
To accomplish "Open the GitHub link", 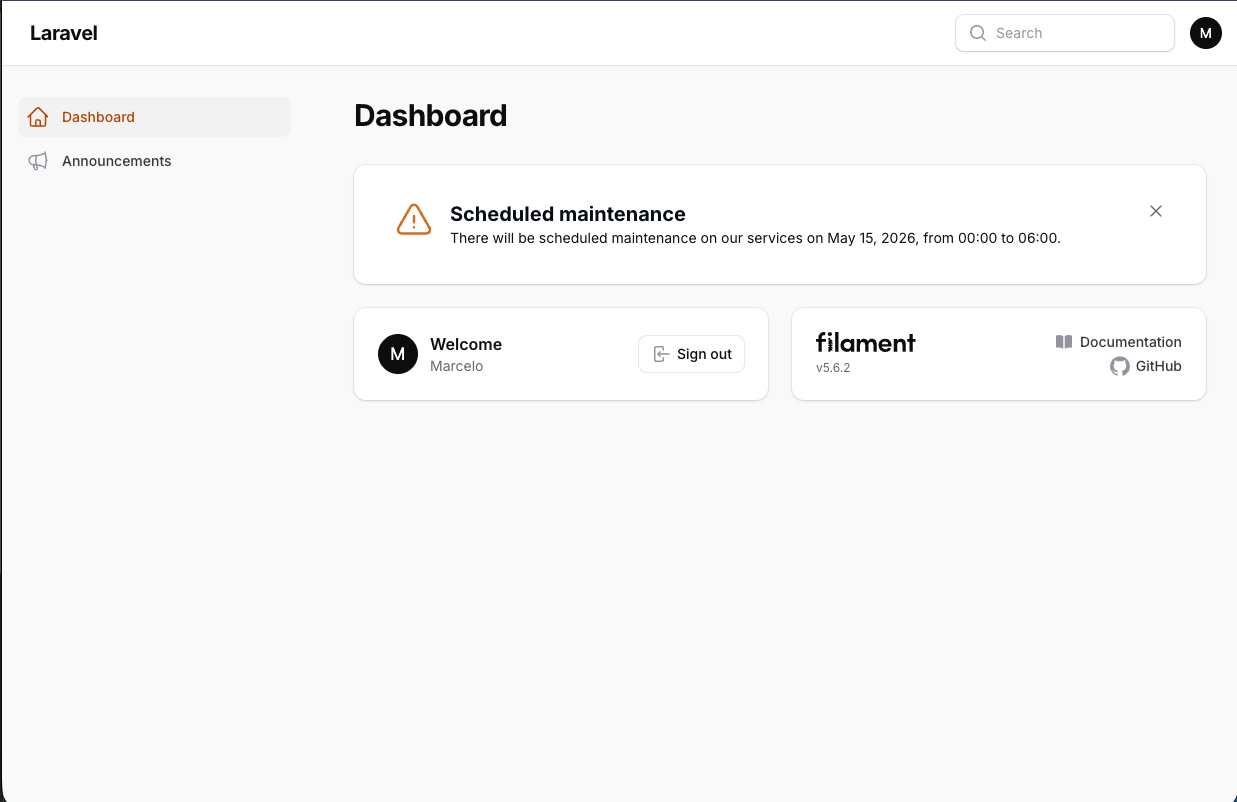I will coord(1146,366).
